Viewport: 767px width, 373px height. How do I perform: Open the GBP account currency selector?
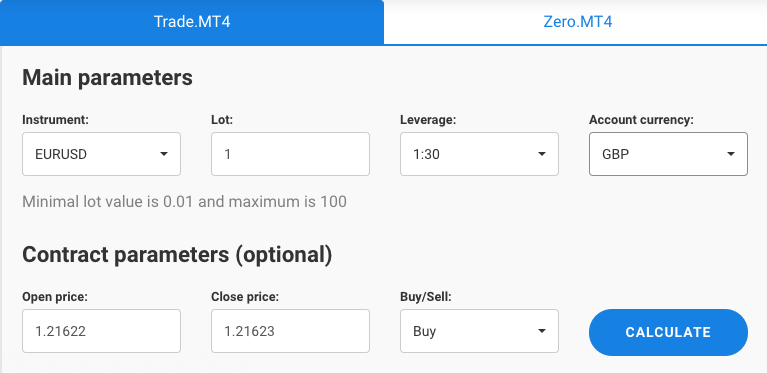pyautogui.click(x=668, y=154)
